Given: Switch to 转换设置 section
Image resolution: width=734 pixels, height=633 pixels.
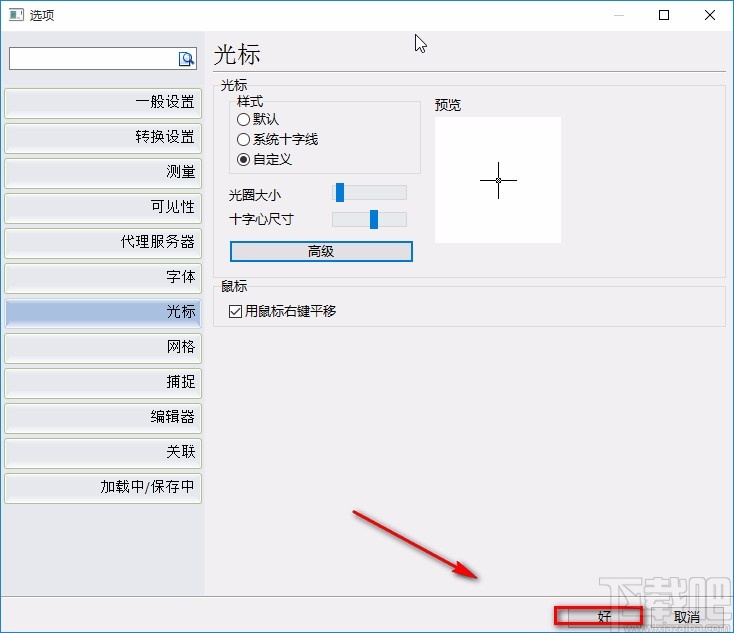Looking at the screenshot, I should tap(103, 137).
